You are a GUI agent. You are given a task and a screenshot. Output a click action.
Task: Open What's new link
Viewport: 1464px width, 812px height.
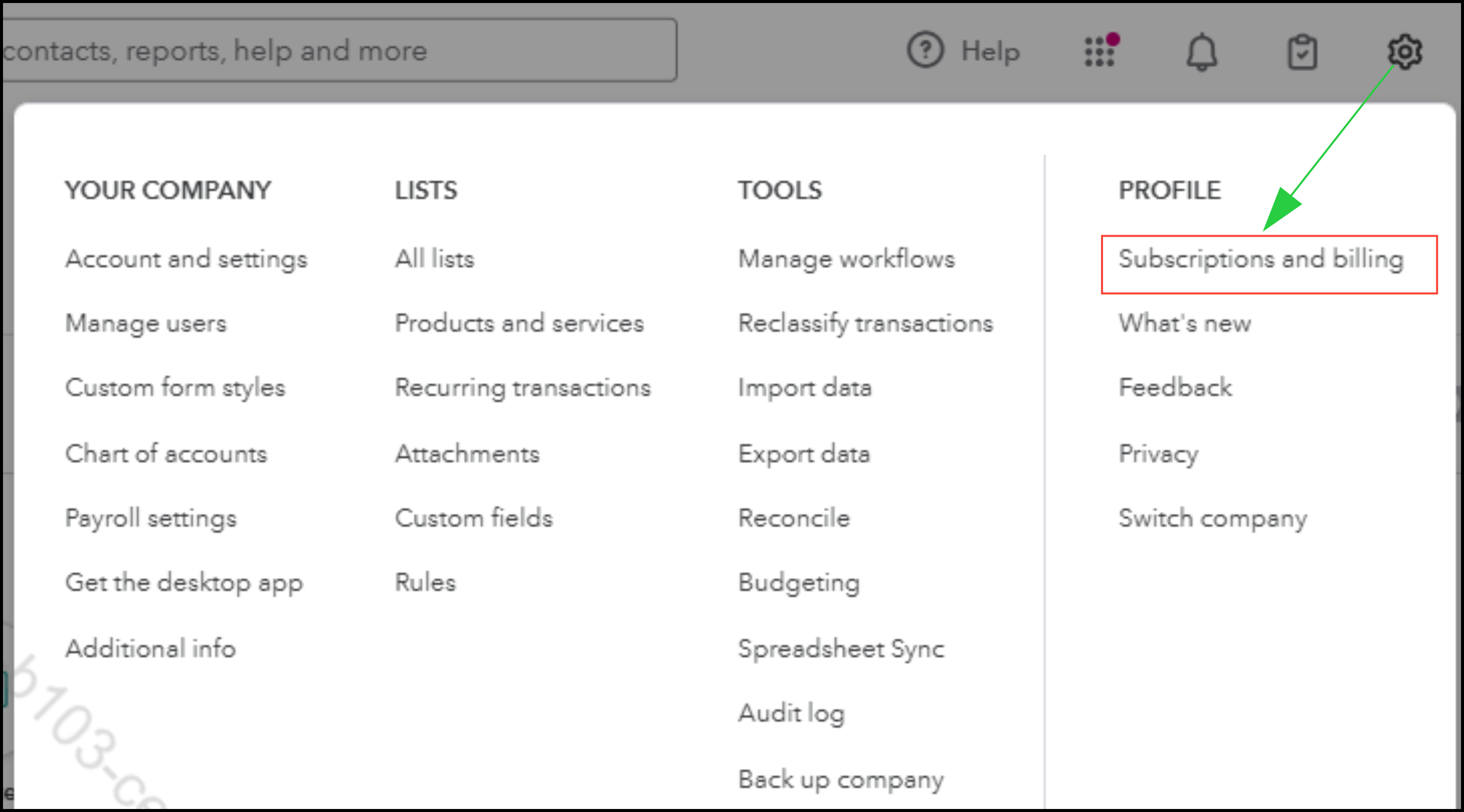click(x=1185, y=323)
